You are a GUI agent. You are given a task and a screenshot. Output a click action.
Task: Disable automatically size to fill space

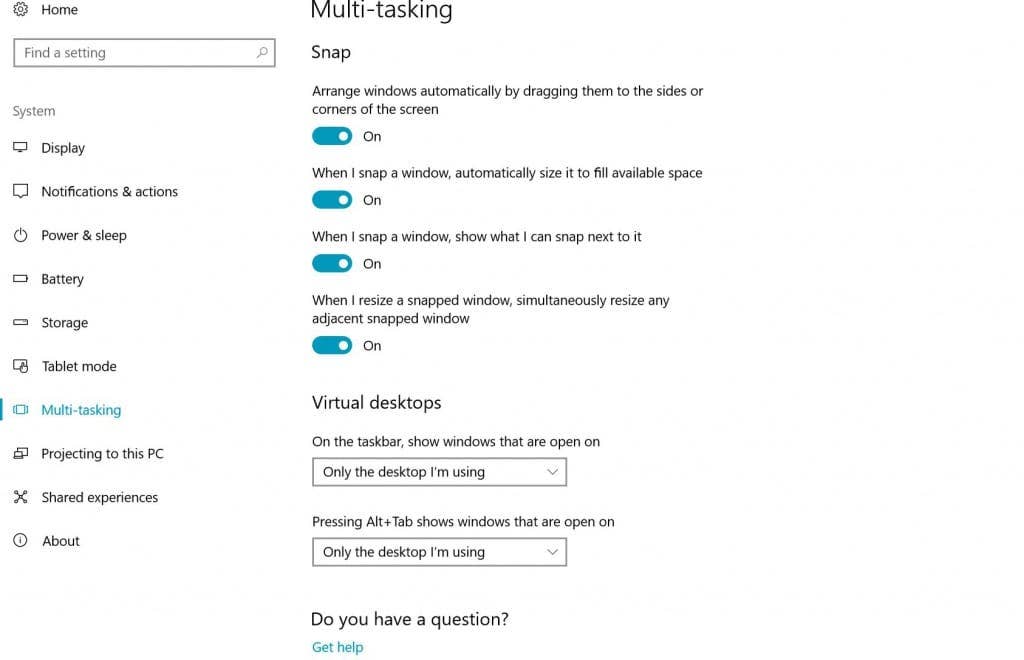332,200
